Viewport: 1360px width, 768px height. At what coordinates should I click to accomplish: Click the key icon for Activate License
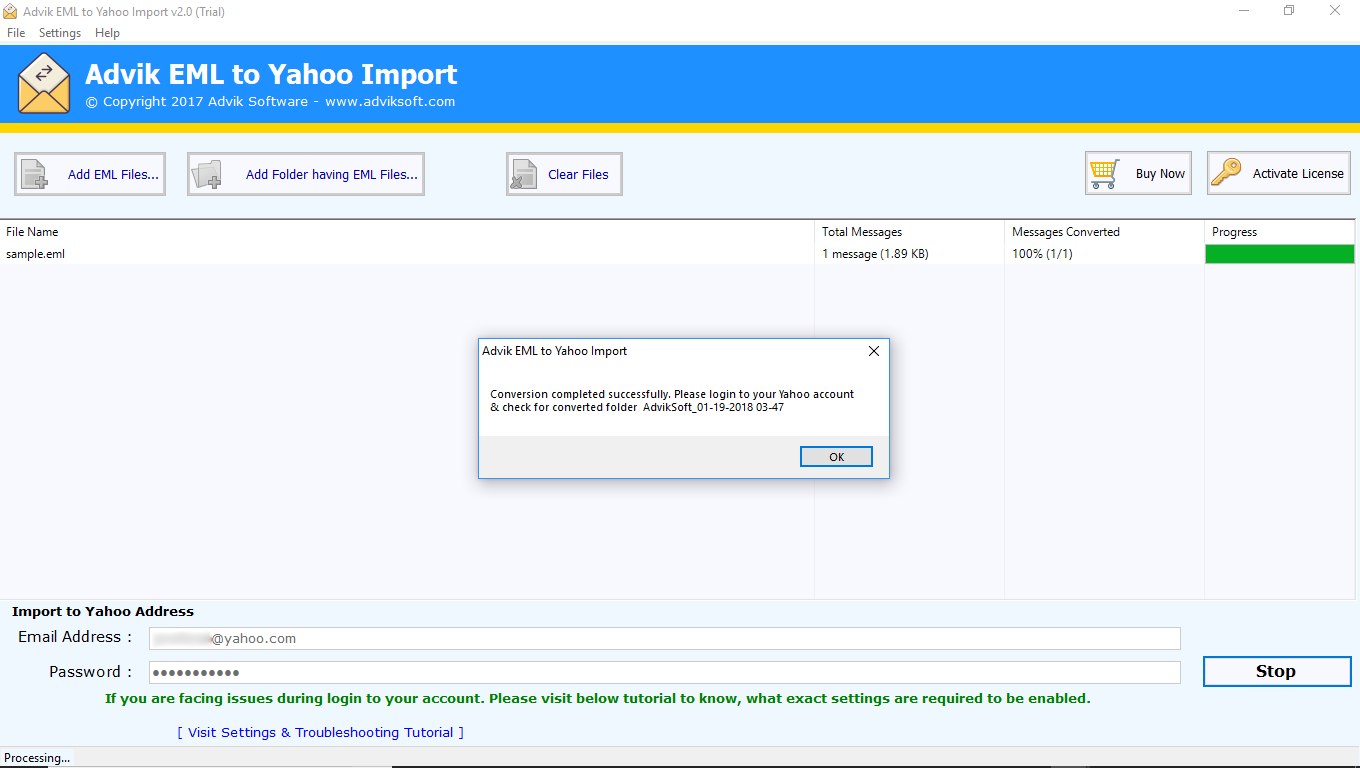pyautogui.click(x=1226, y=173)
